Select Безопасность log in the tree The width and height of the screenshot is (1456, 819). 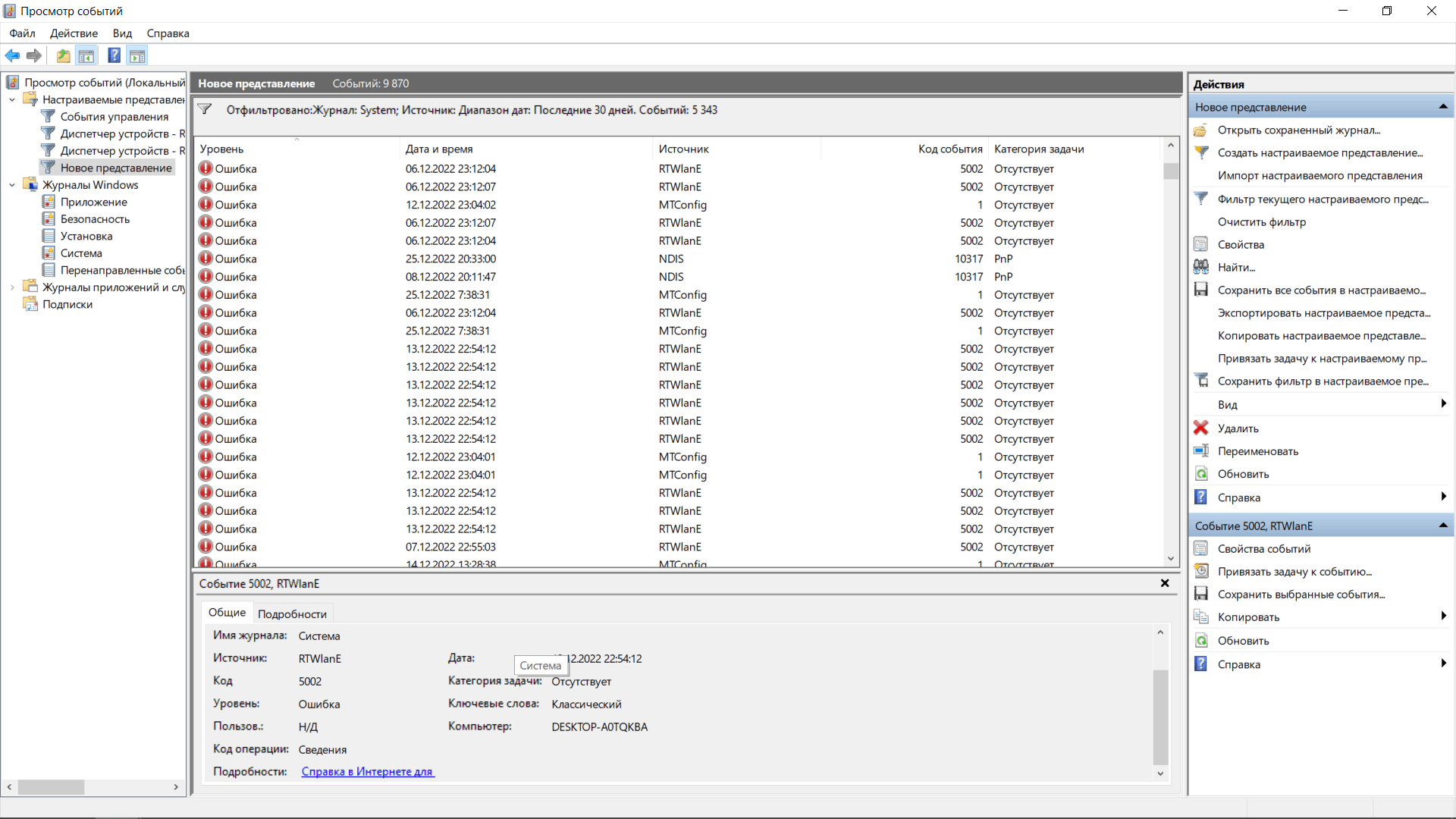(x=95, y=219)
